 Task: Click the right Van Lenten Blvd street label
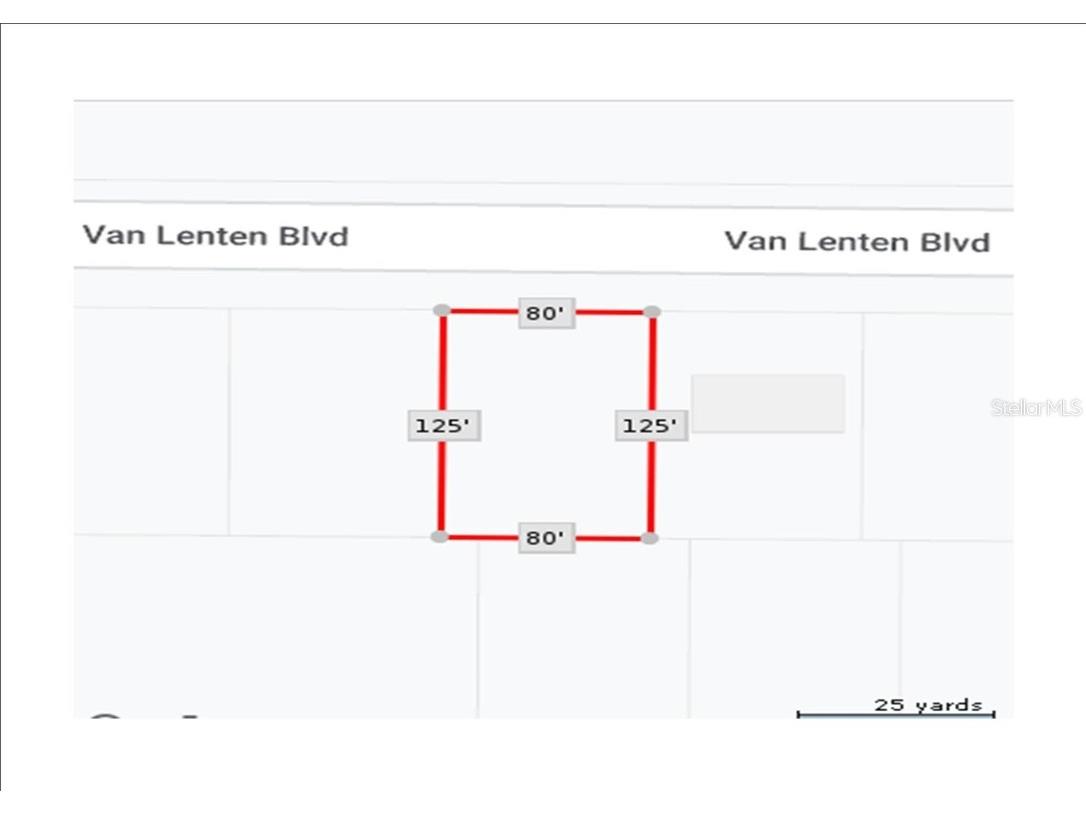[x=857, y=242]
